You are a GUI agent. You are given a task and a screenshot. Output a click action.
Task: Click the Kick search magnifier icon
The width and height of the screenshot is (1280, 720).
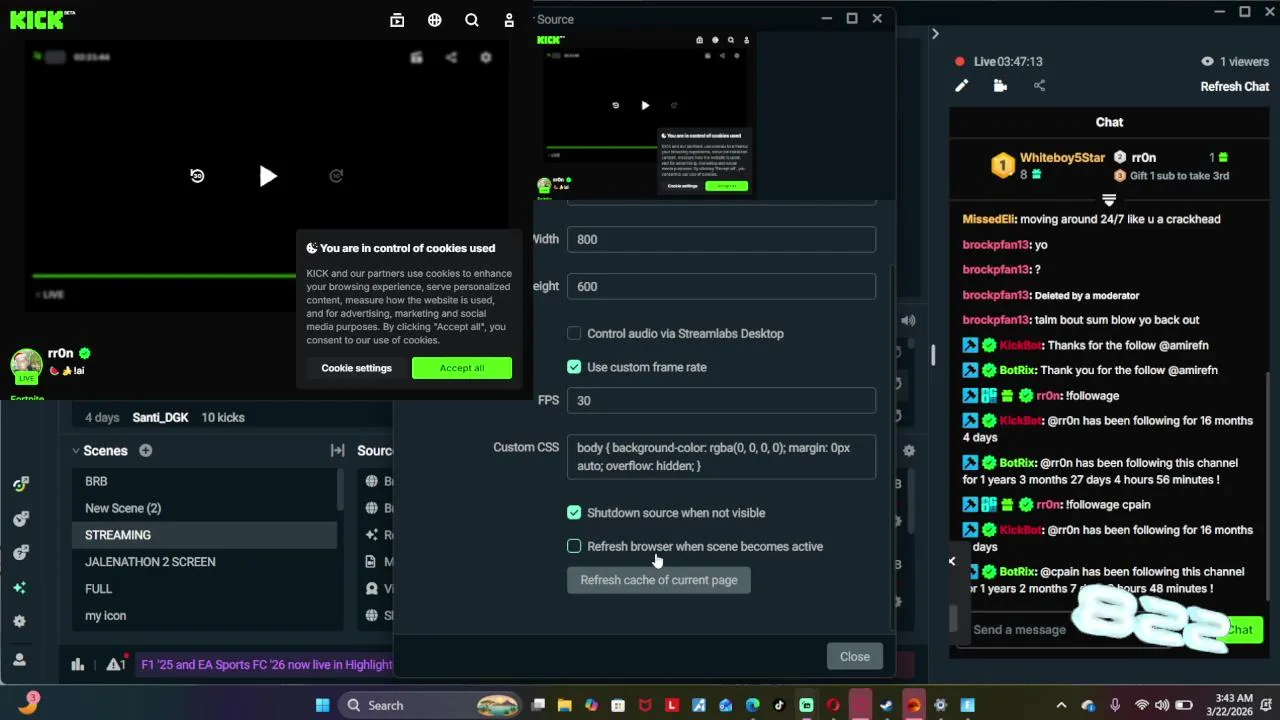(472, 20)
